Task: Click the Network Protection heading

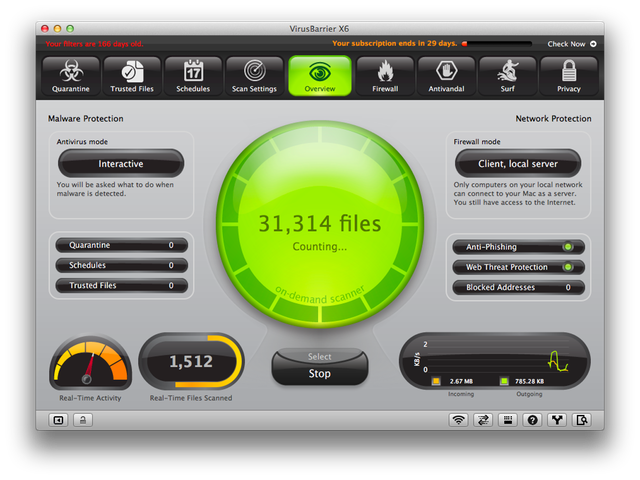Action: tap(553, 119)
